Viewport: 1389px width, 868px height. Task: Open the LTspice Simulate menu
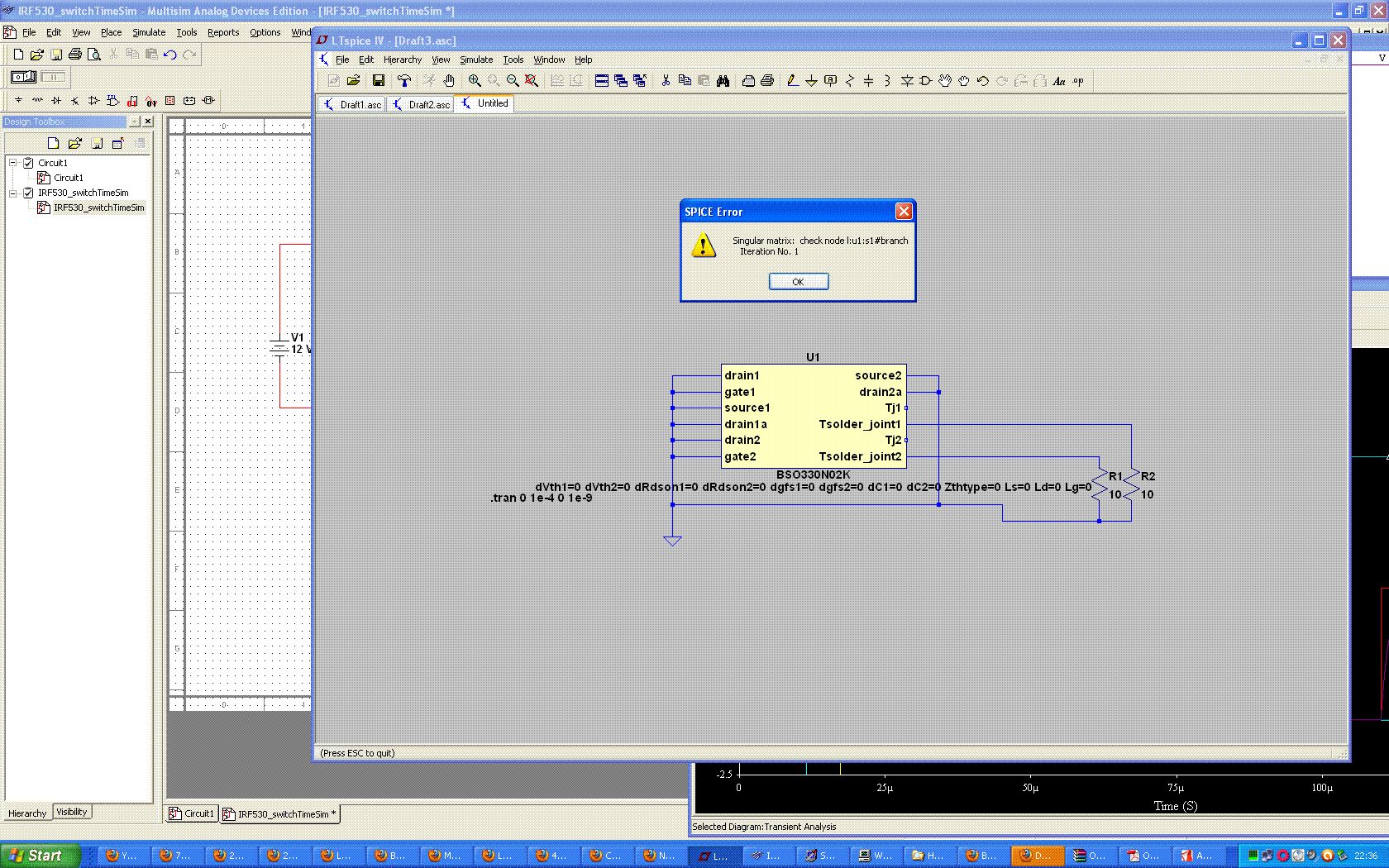[x=475, y=60]
